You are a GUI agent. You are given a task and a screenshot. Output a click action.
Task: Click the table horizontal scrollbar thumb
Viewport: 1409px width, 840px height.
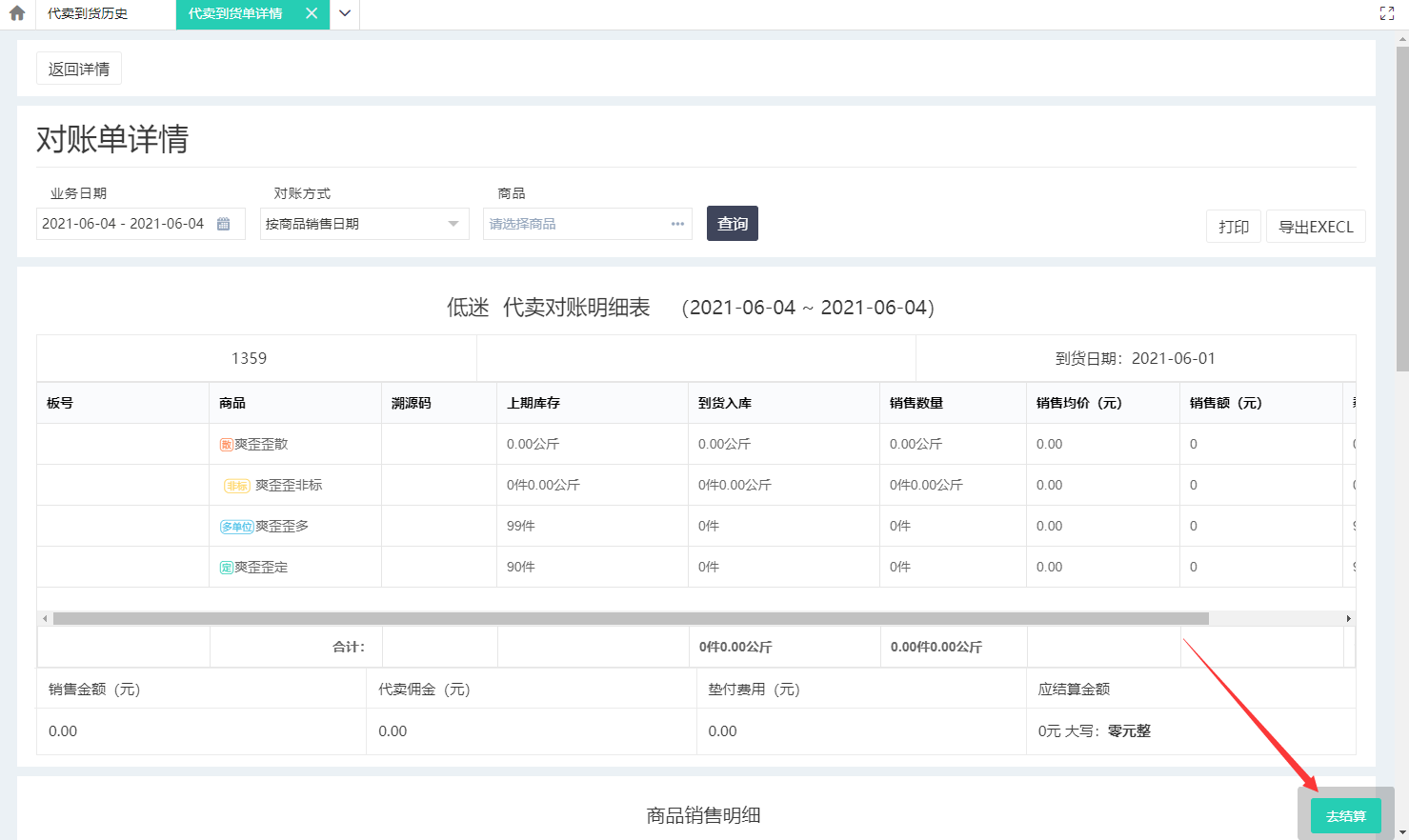pyautogui.click(x=631, y=618)
